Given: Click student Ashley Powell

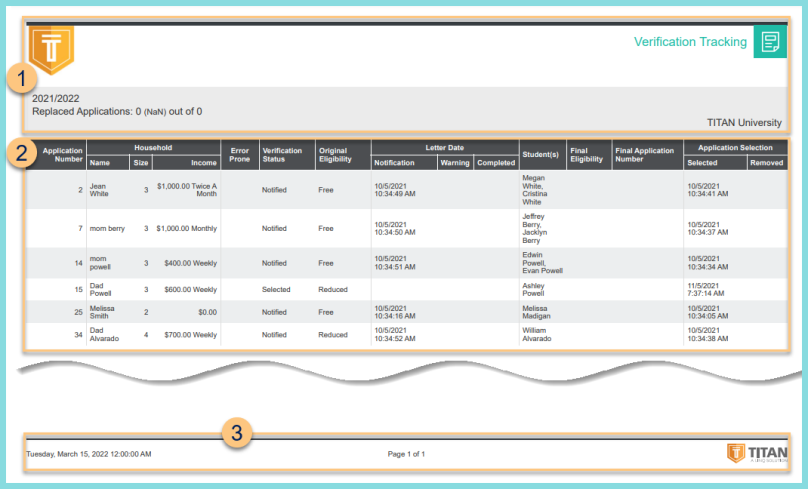Looking at the screenshot, I should coord(533,290).
